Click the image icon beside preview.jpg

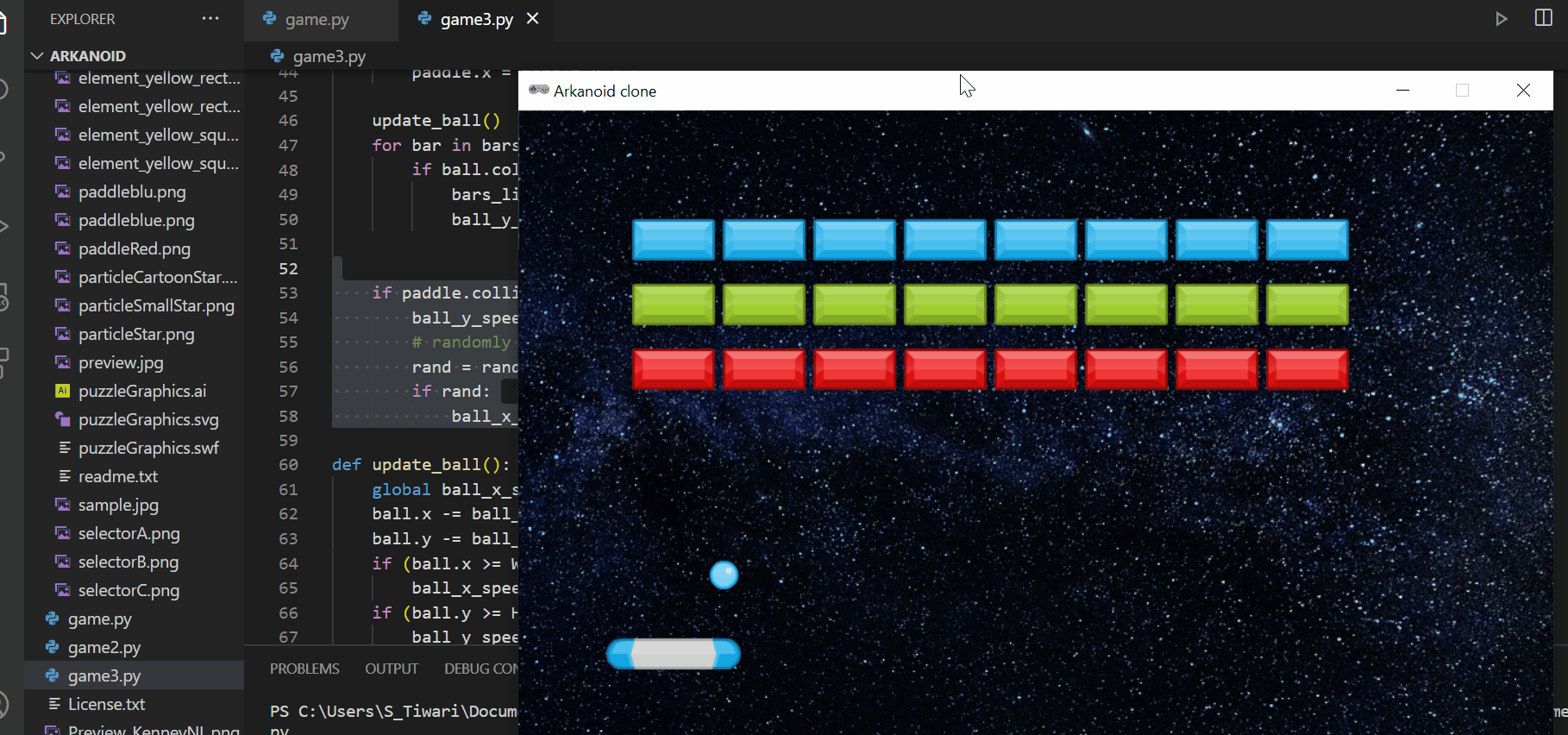62,362
